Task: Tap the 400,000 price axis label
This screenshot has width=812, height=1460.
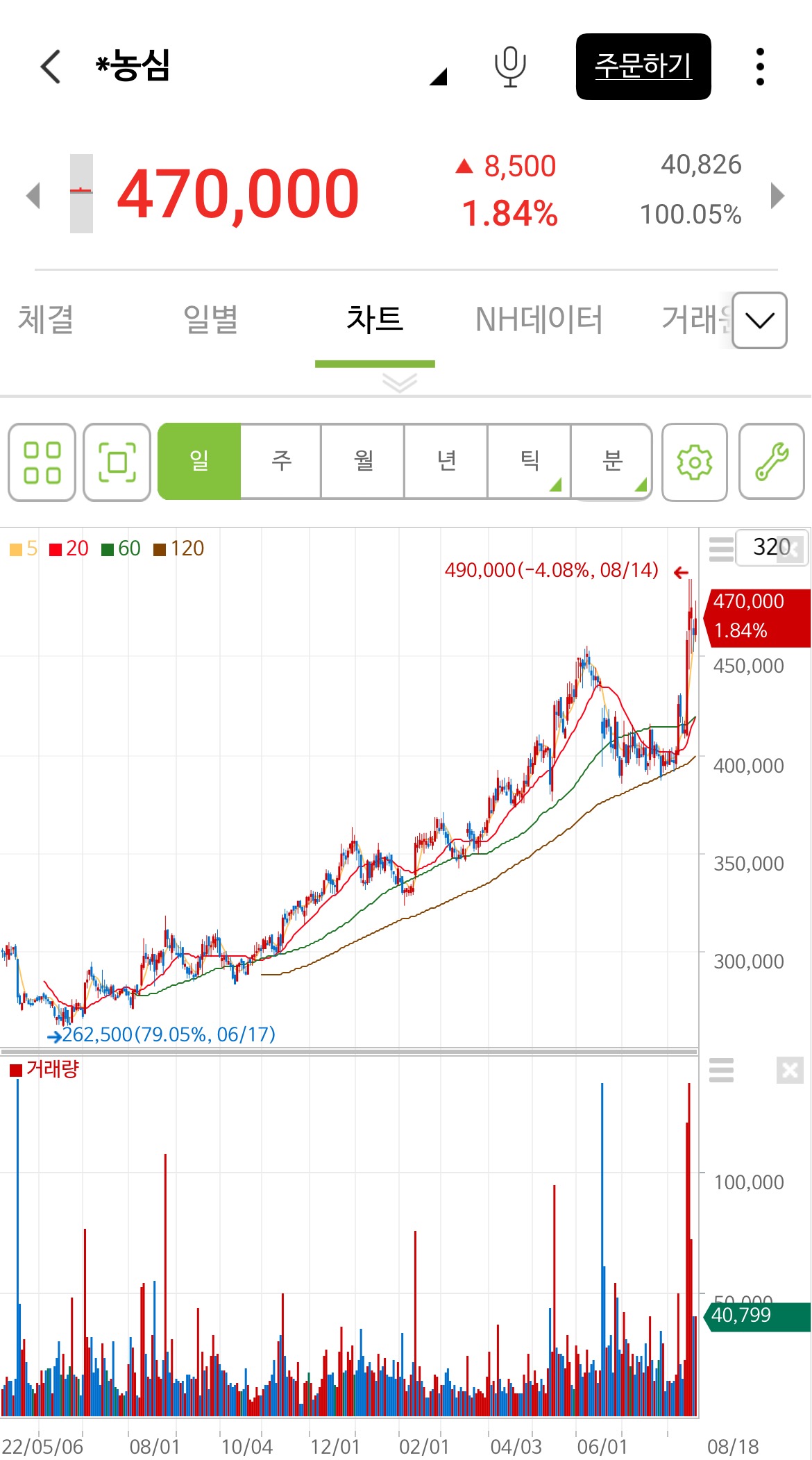Action: (749, 766)
